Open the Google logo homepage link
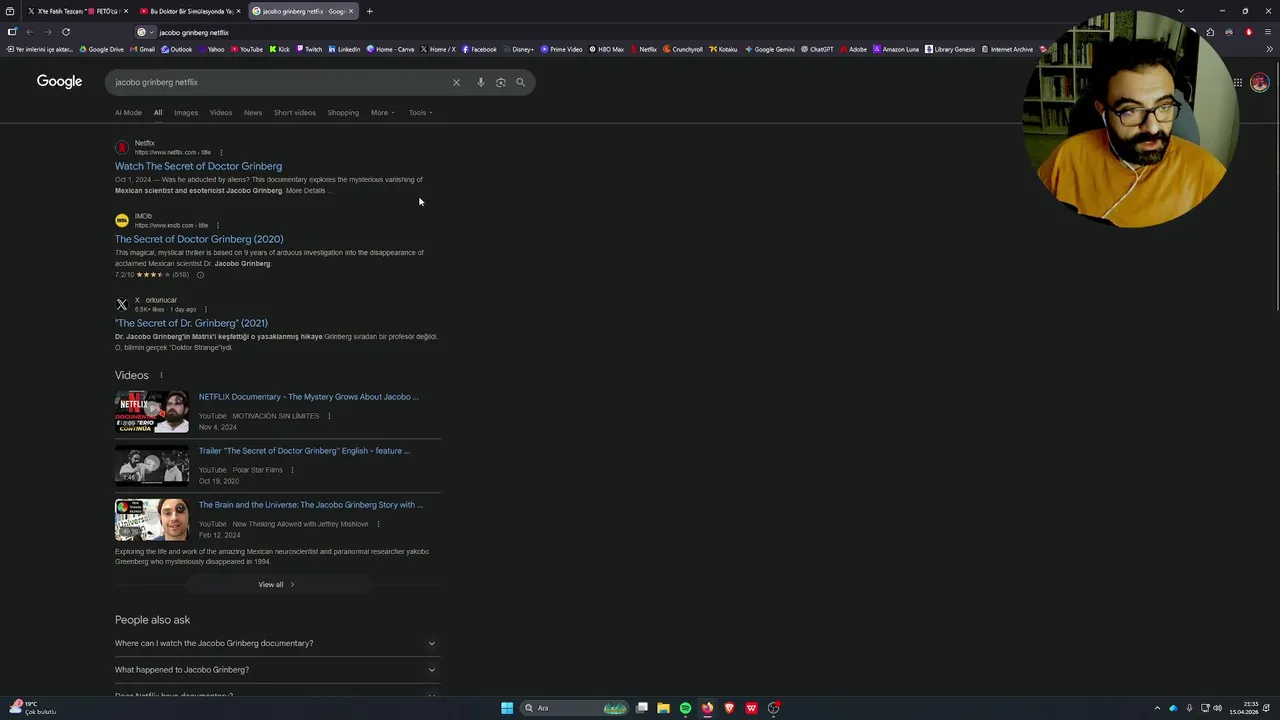The height and width of the screenshot is (720, 1280). click(59, 82)
